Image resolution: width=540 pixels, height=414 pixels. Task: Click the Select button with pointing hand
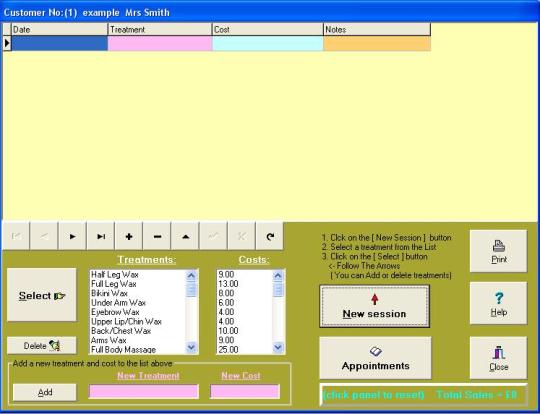click(42, 295)
